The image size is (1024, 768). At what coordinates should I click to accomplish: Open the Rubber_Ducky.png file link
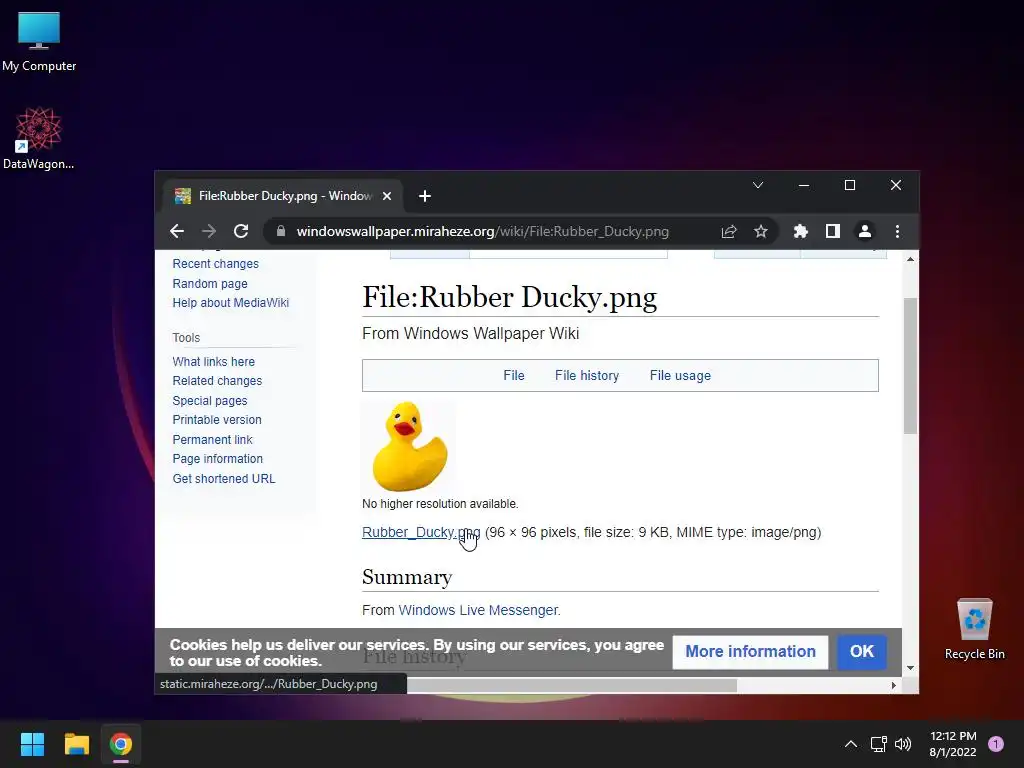point(421,532)
